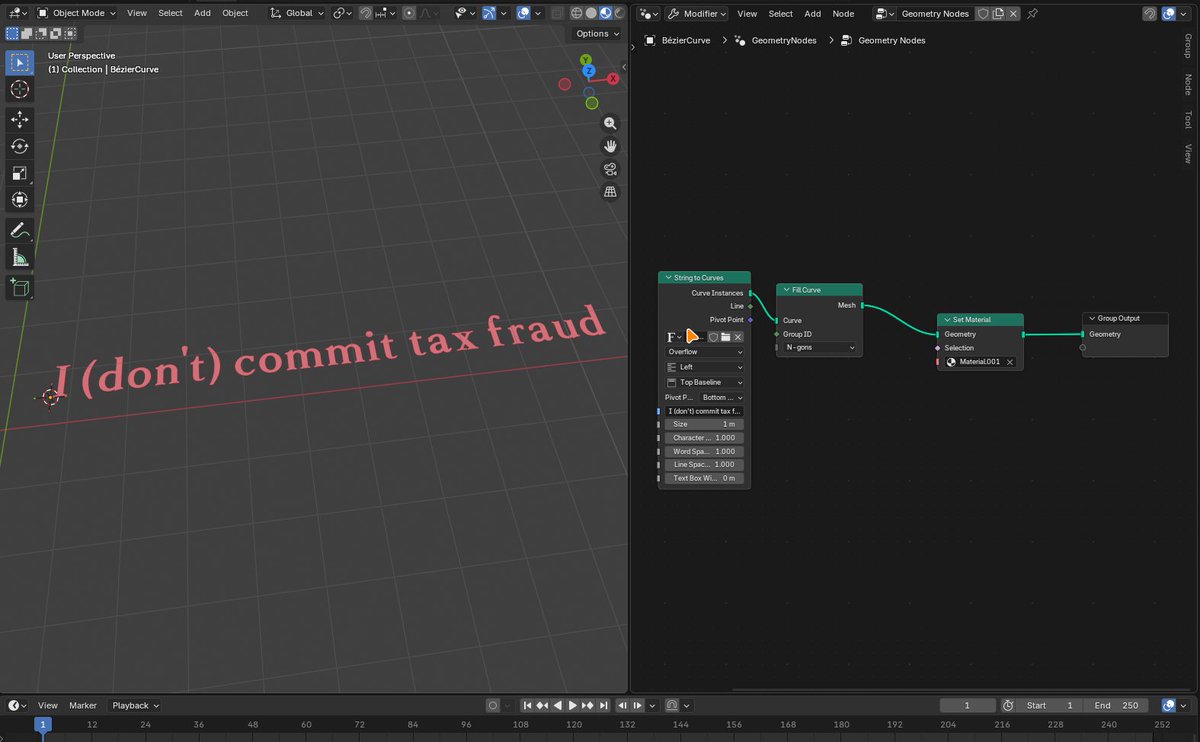1200x742 pixels.
Task: Click the viewport zoom magnifier icon
Action: tap(610, 124)
